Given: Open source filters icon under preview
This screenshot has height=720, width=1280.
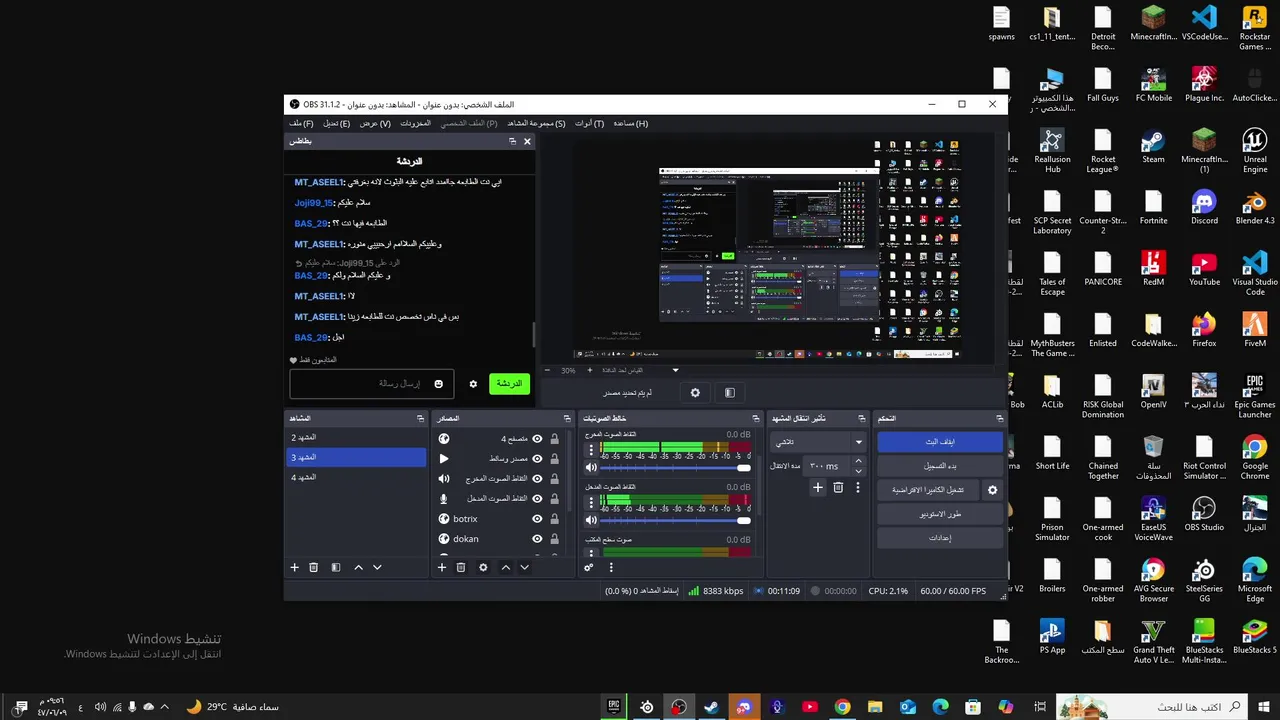Looking at the screenshot, I should click(x=729, y=393).
